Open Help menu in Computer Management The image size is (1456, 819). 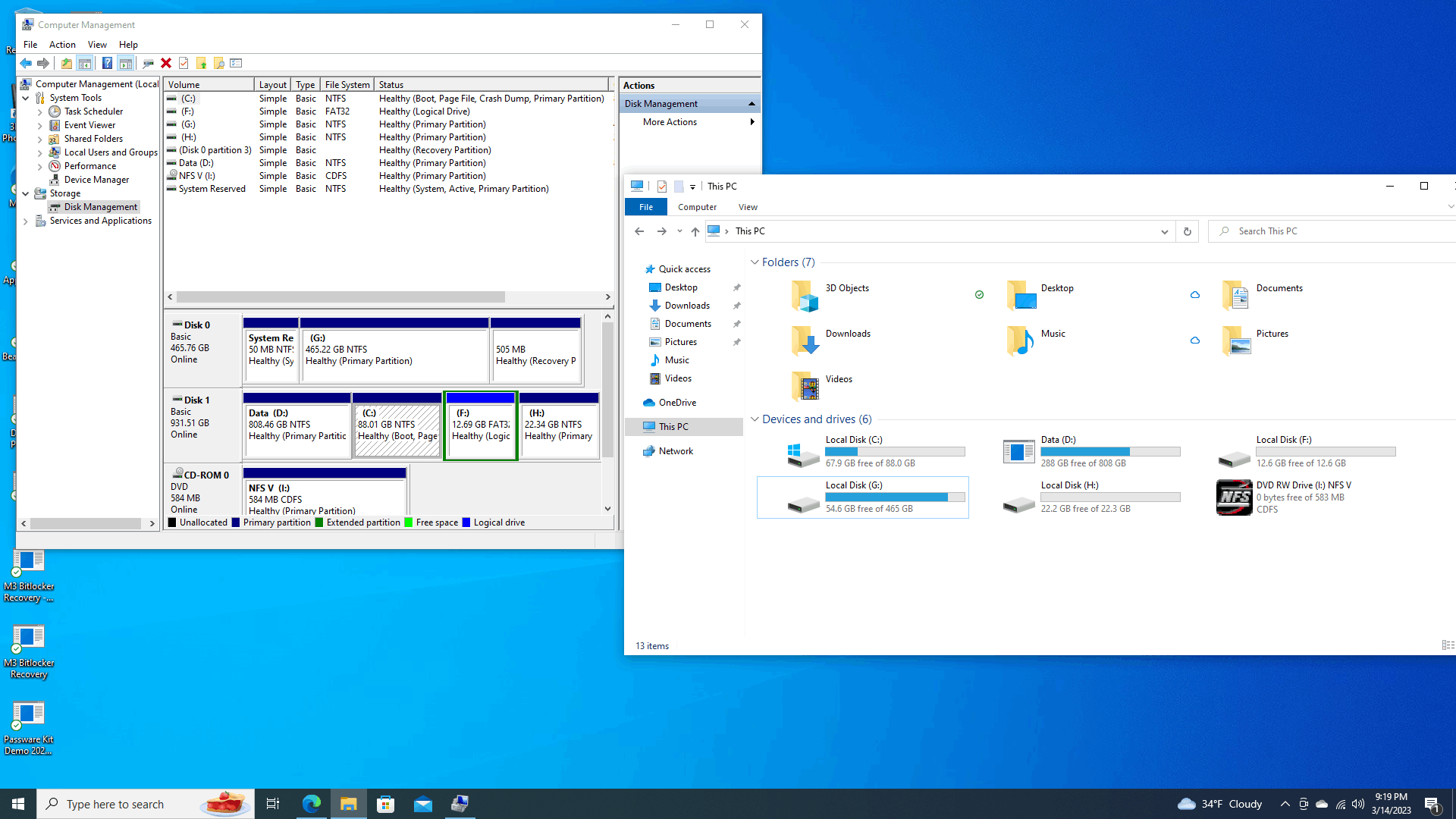point(128,45)
